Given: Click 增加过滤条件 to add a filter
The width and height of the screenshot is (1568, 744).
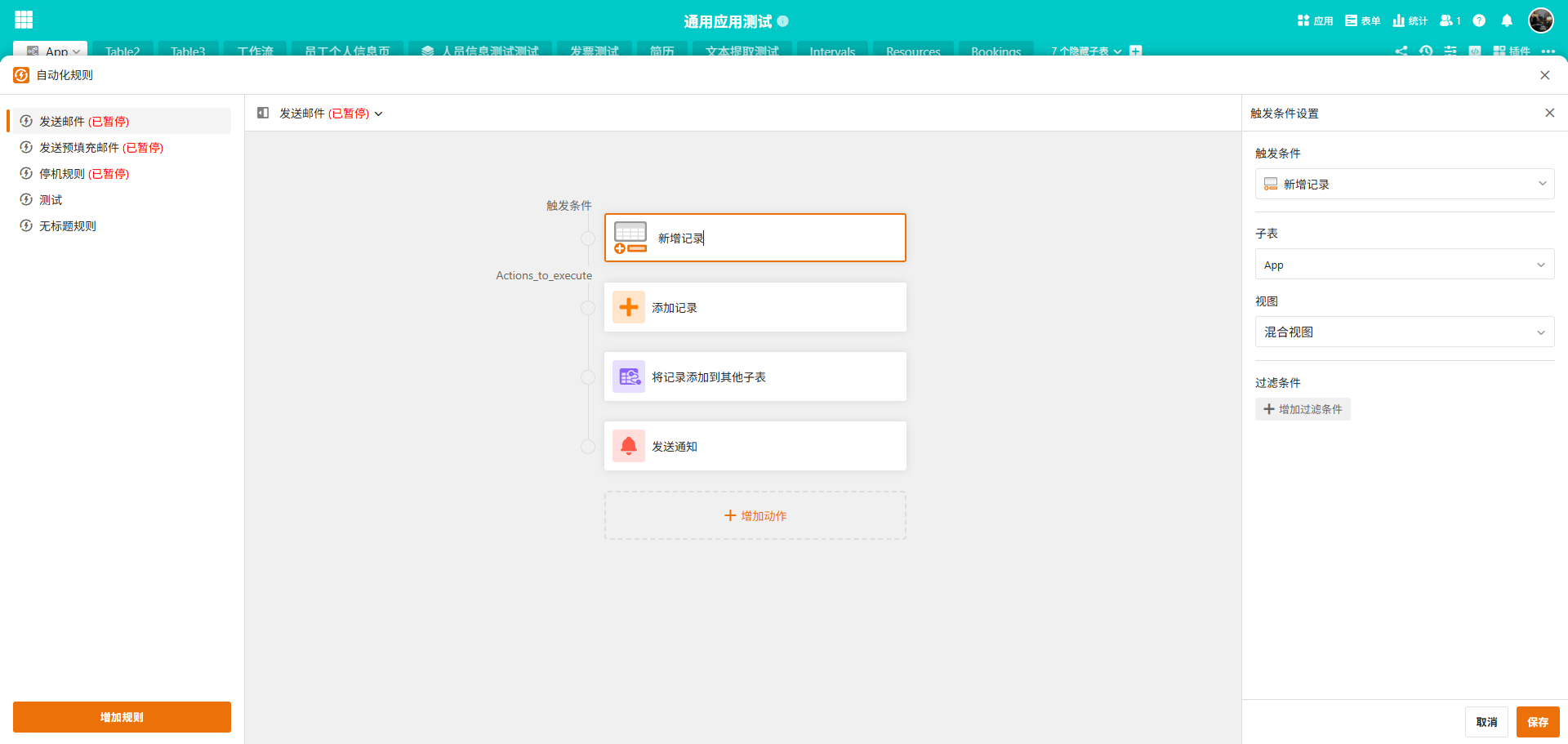Looking at the screenshot, I should tap(1303, 409).
